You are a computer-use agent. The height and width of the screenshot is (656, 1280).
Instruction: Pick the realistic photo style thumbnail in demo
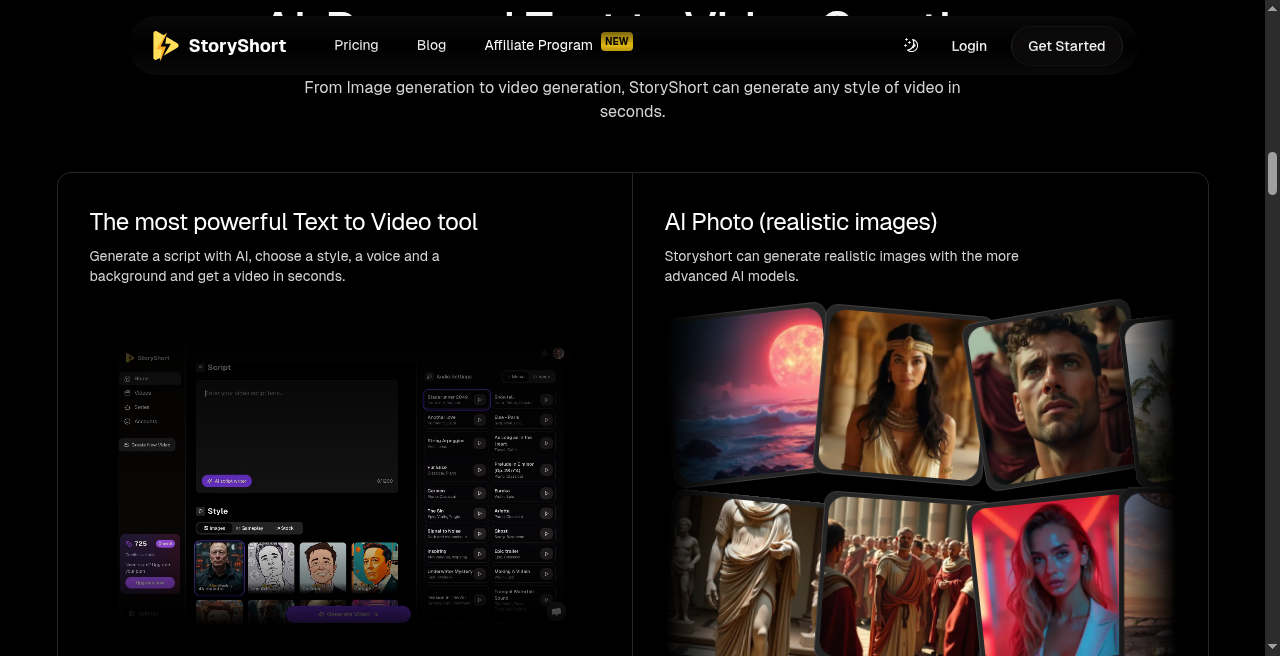pyautogui.click(x=220, y=568)
